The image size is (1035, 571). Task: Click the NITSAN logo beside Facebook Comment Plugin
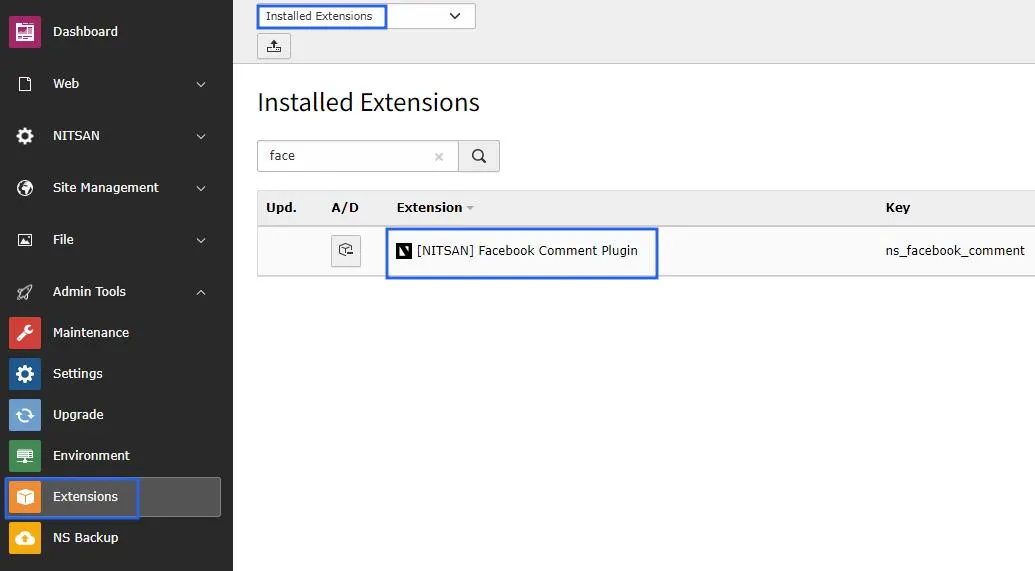pyautogui.click(x=403, y=251)
